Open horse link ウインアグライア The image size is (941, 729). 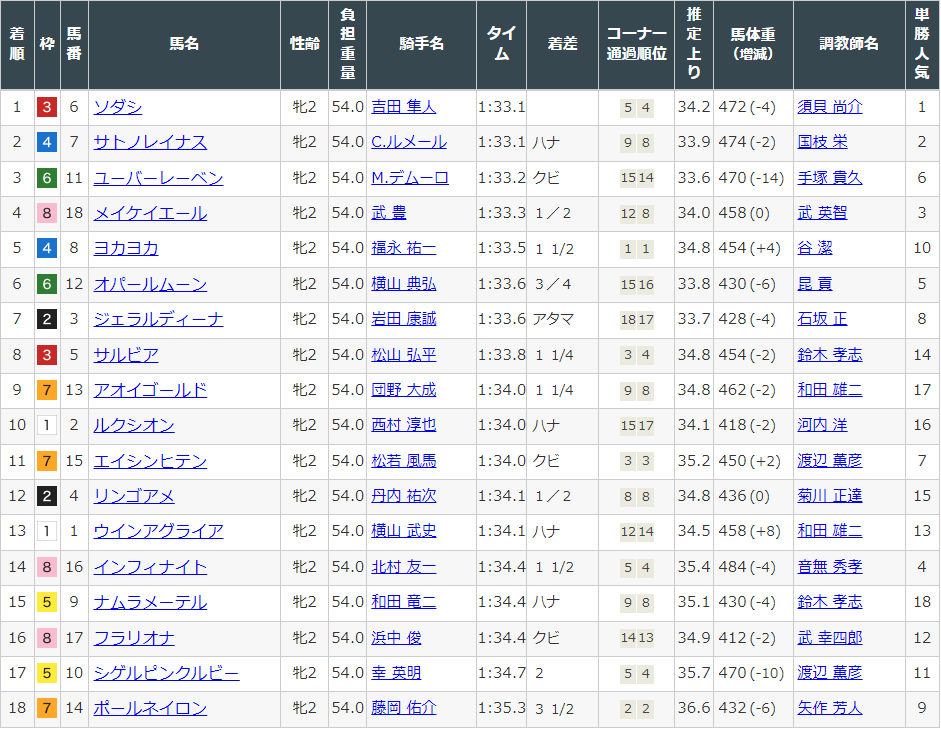point(158,532)
